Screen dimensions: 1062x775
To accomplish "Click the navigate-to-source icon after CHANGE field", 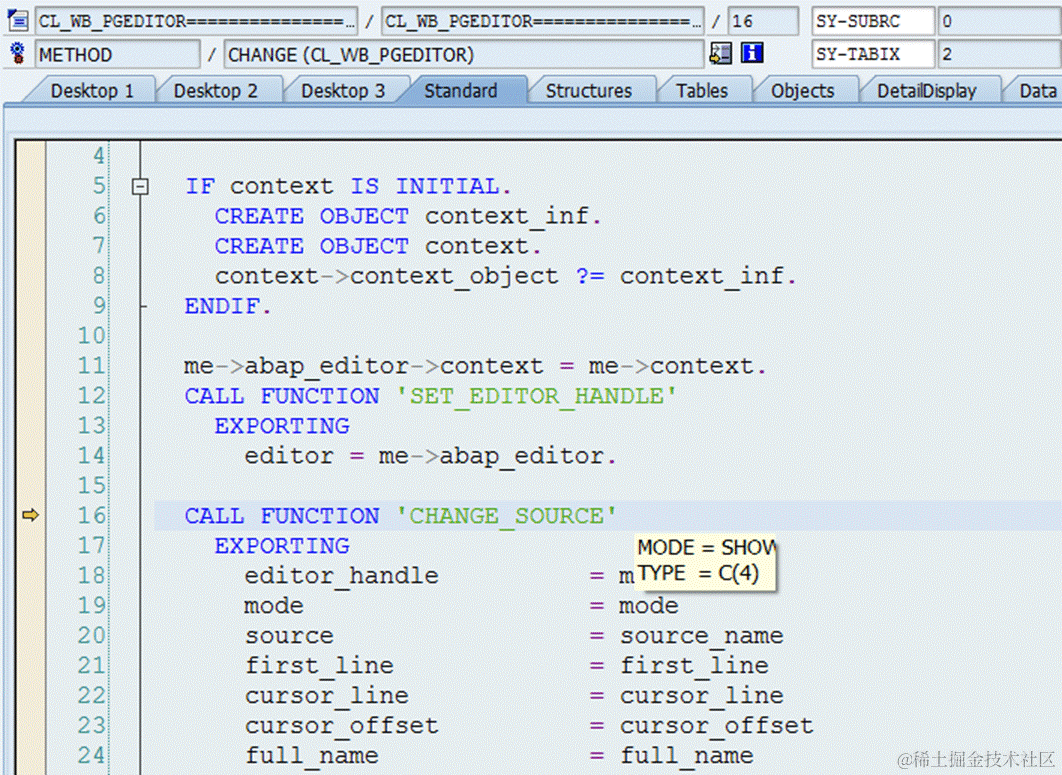I will click(721, 54).
